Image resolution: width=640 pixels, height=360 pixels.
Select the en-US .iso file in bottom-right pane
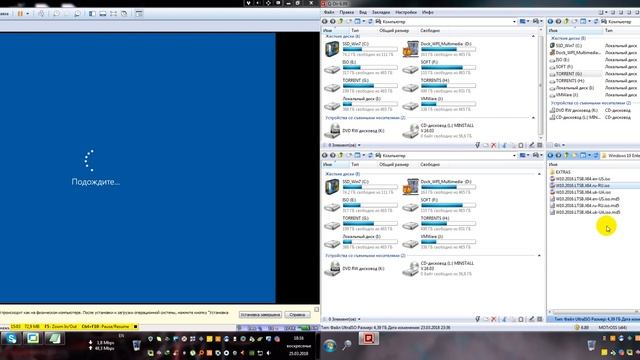pos(580,179)
